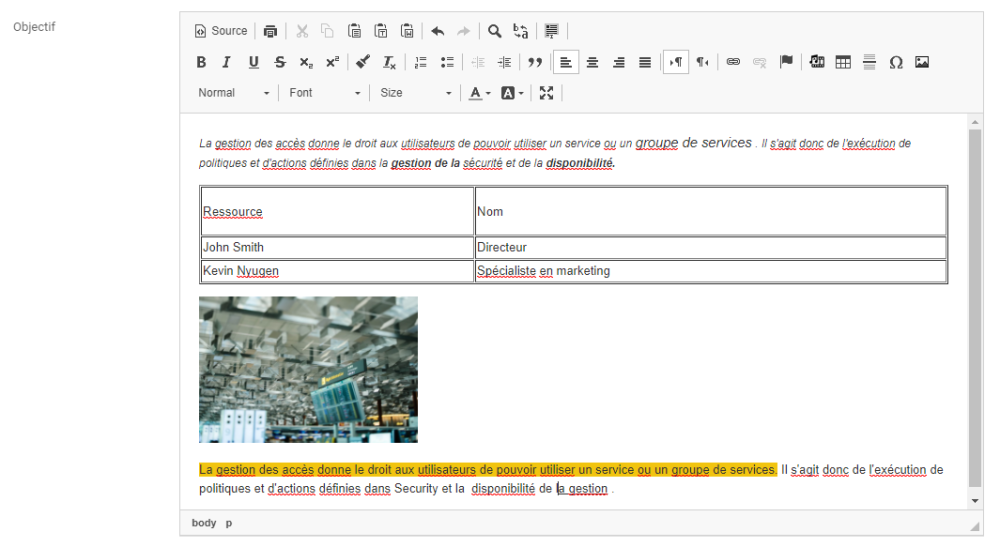Select Align Right

pyautogui.click(x=619, y=62)
